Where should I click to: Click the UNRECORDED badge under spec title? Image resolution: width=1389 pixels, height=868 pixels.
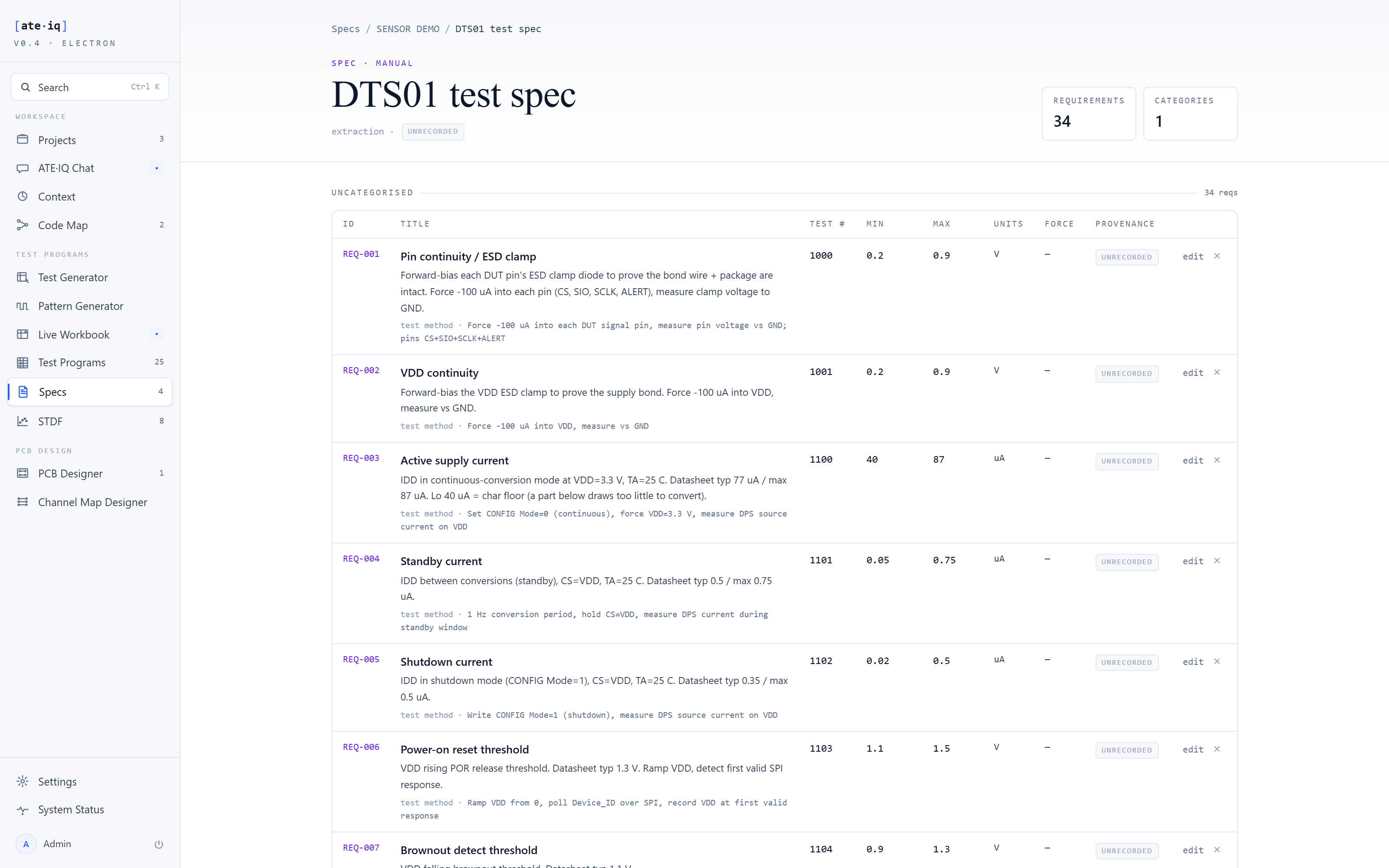[x=433, y=132]
